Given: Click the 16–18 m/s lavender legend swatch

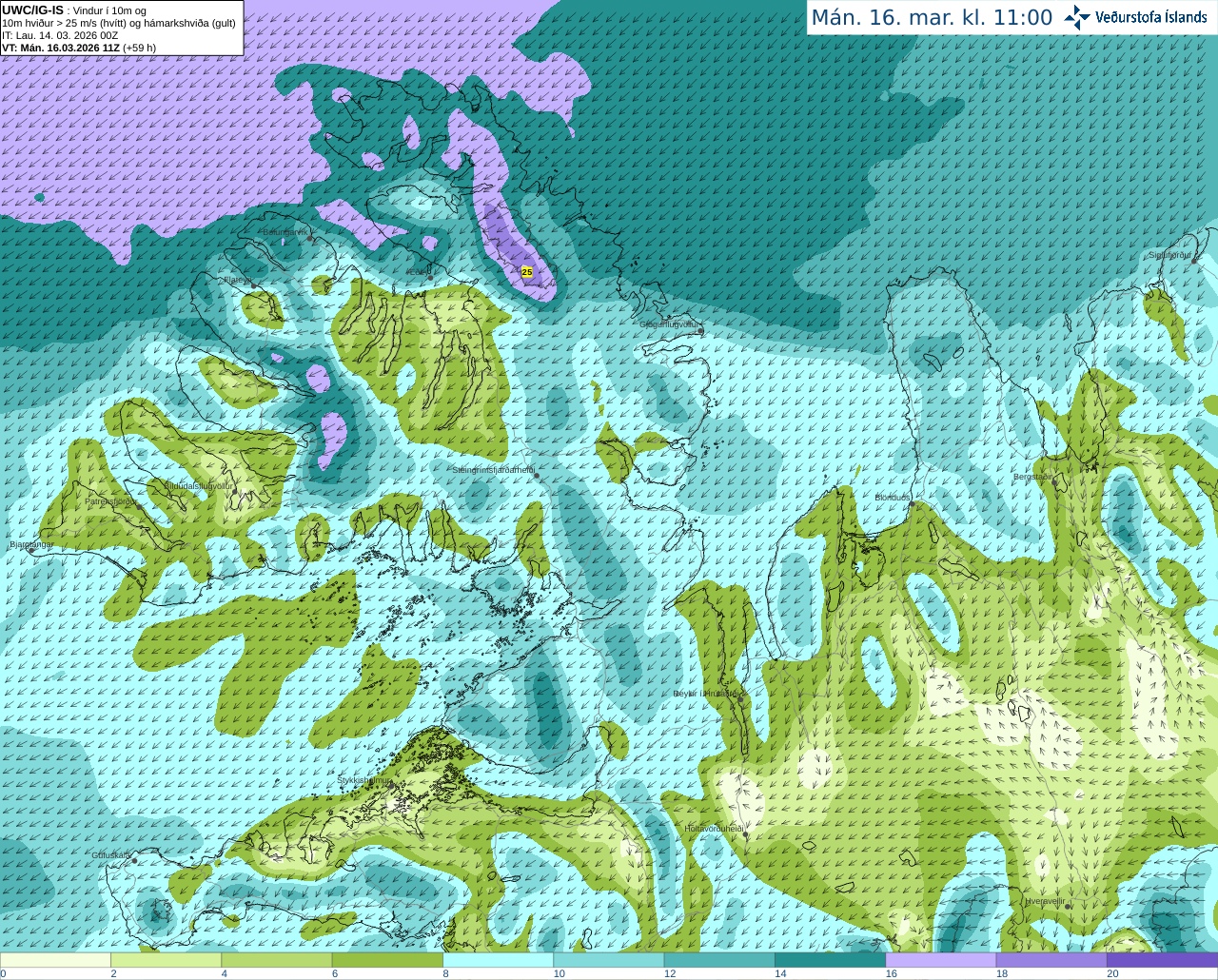Looking at the screenshot, I should (x=940, y=960).
